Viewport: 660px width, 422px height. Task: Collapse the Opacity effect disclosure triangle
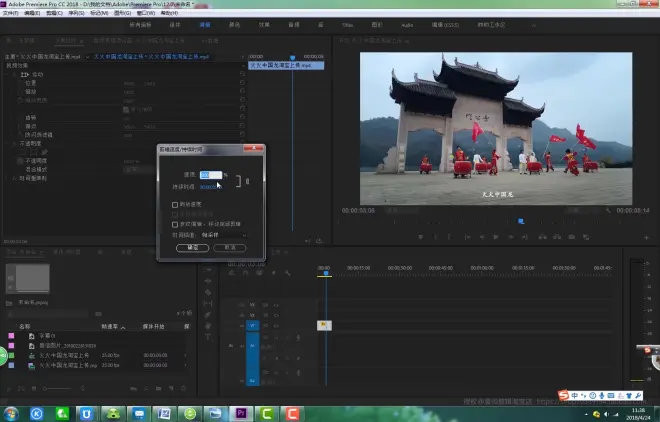[x=14, y=143]
